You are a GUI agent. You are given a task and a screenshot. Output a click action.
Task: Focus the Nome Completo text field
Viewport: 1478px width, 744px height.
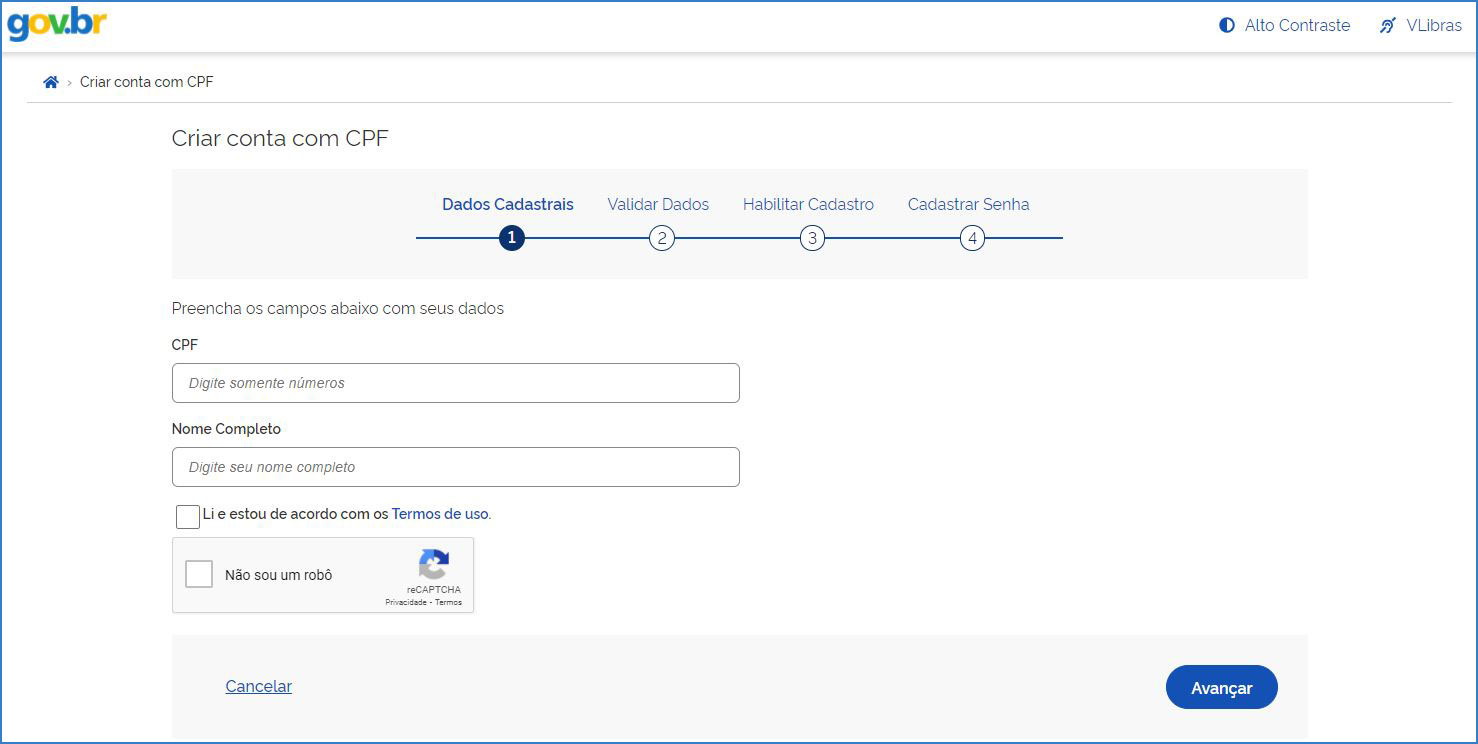pyautogui.click(x=455, y=467)
